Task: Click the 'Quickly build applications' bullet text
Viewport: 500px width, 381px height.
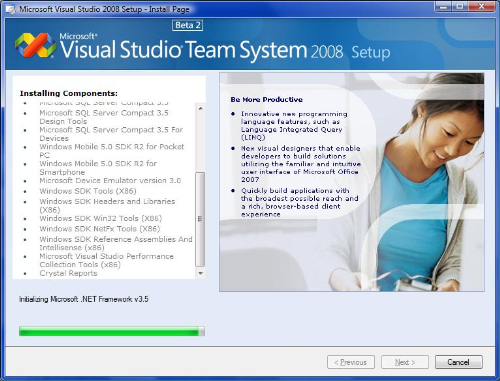Action: (300, 202)
